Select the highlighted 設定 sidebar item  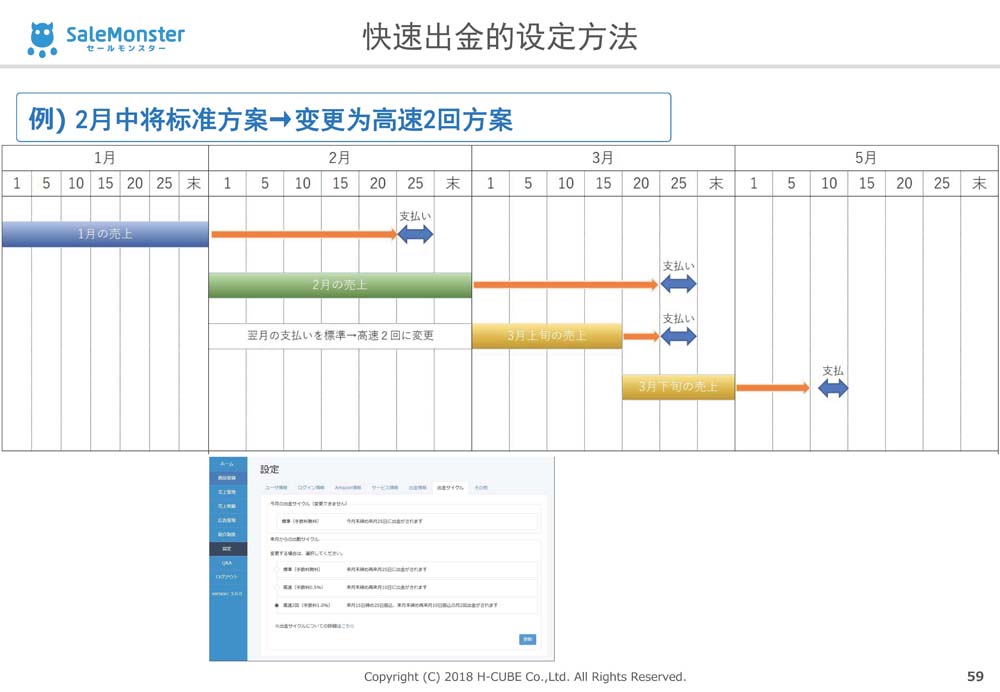tap(227, 548)
